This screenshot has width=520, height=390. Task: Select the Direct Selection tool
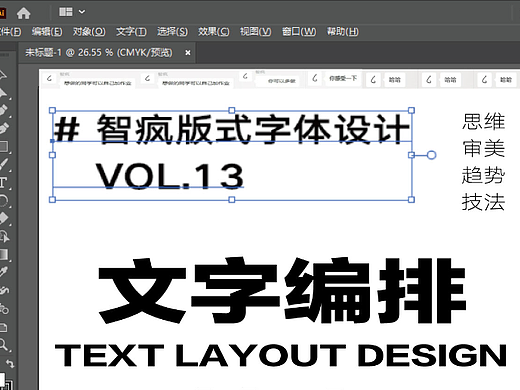(x=3, y=92)
